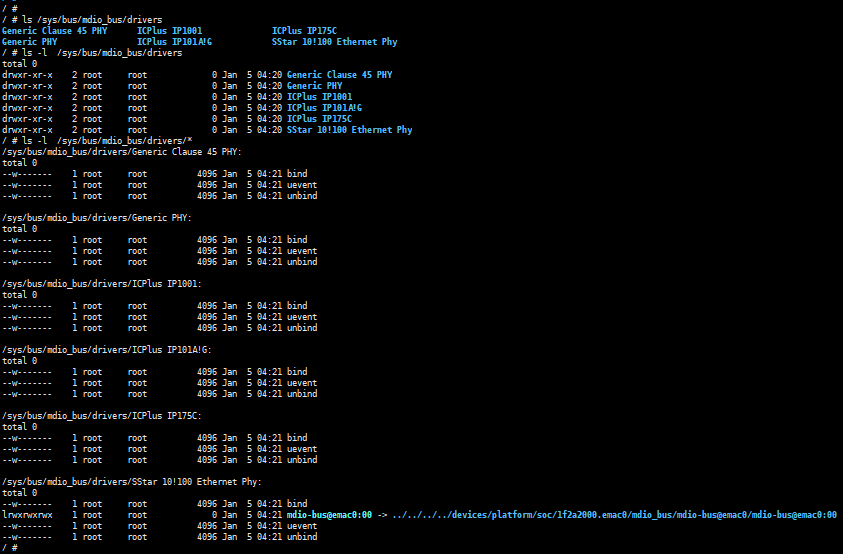The image size is (843, 554).
Task: Click the uevent file under the Generic PHY section
Action: coord(302,251)
